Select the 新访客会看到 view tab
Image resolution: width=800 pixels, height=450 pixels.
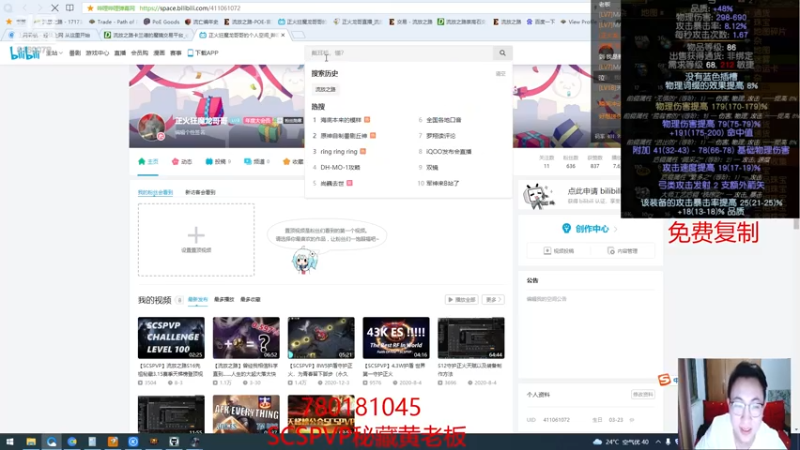click(200, 192)
